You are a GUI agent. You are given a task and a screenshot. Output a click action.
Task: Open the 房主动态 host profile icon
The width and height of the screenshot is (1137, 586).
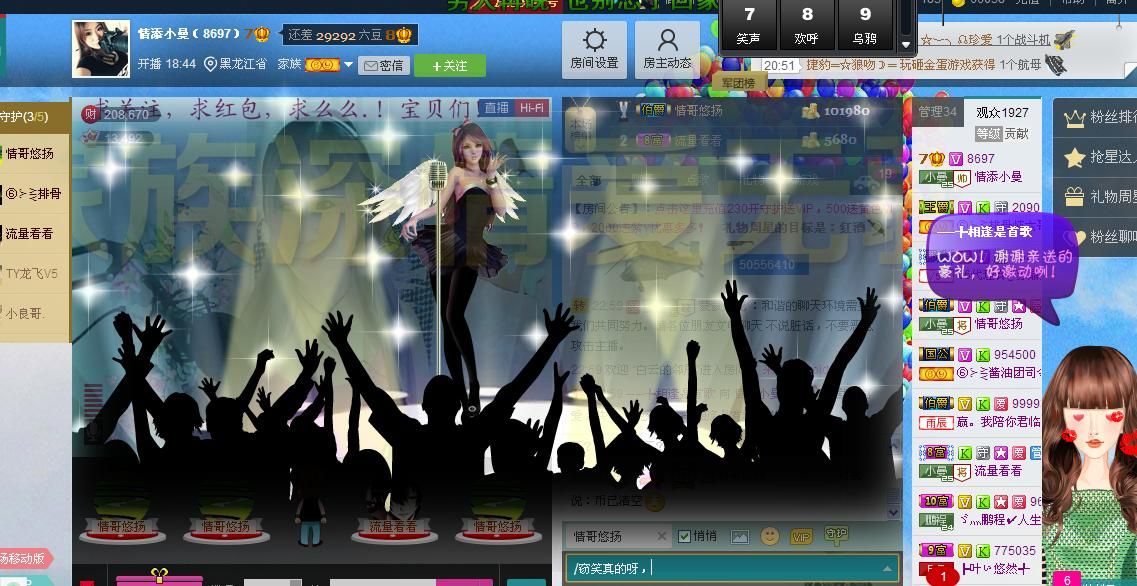(x=667, y=49)
